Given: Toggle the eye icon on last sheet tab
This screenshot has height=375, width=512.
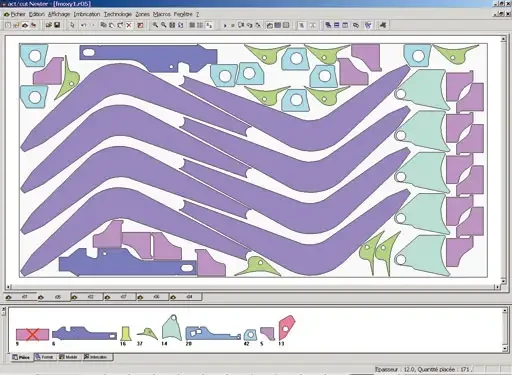Looking at the screenshot, I should [173, 297].
